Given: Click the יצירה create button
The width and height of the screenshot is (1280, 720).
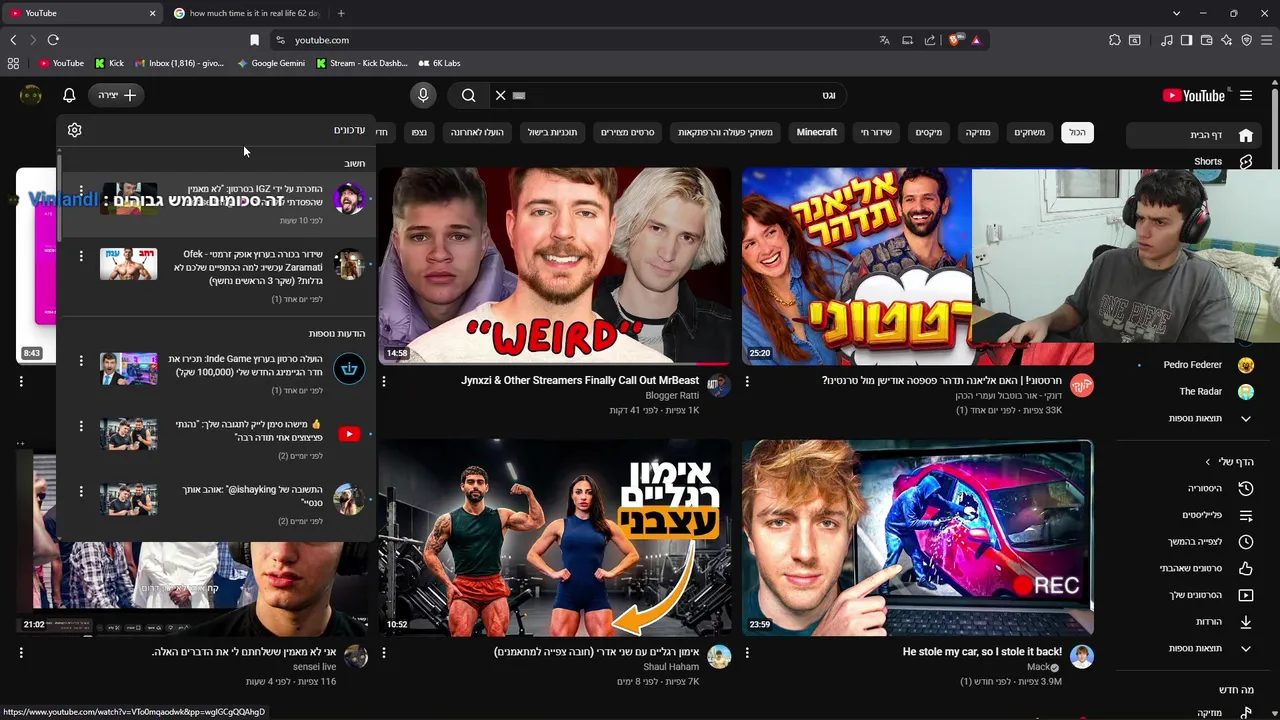Looking at the screenshot, I should pos(117,95).
